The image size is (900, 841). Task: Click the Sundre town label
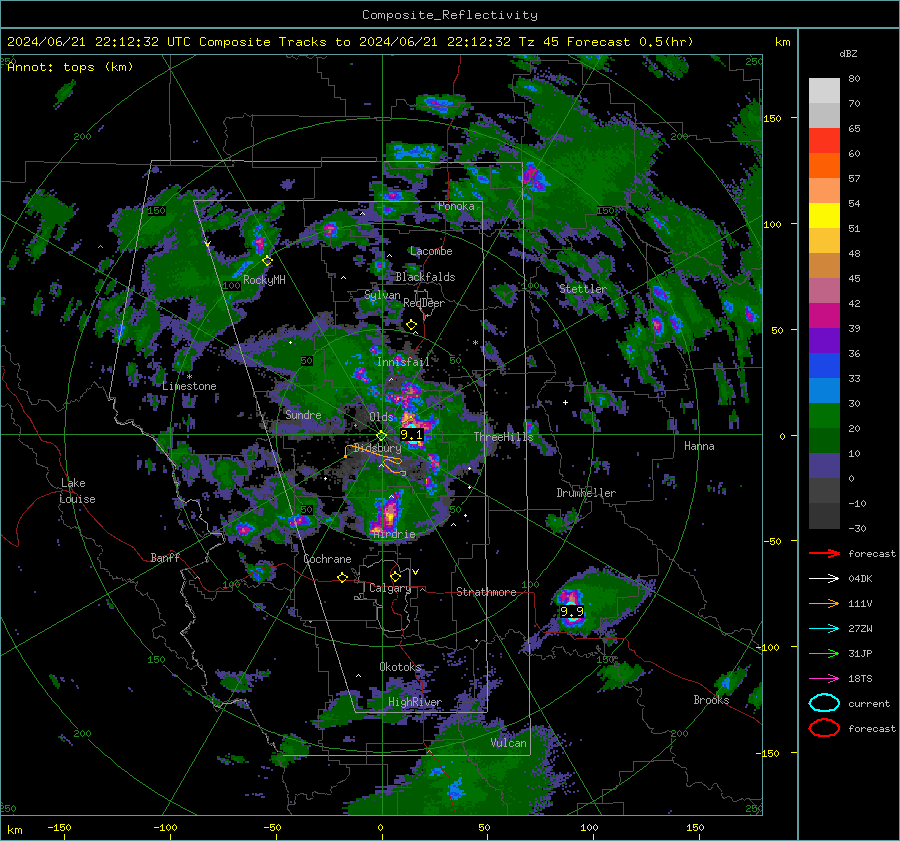[x=303, y=415]
